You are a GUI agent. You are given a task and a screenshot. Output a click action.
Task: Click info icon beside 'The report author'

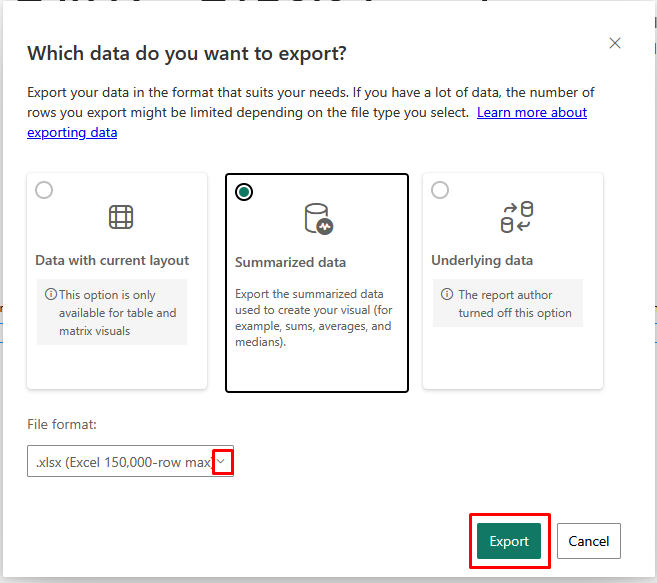tap(447, 294)
